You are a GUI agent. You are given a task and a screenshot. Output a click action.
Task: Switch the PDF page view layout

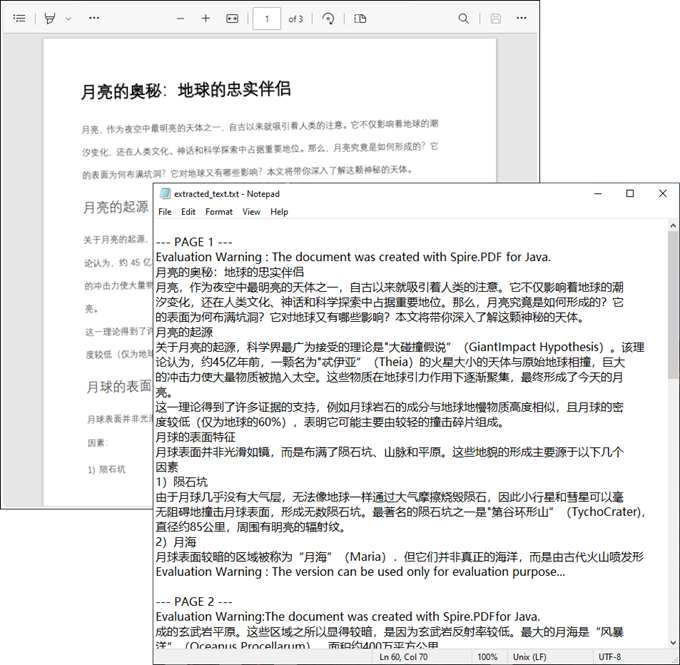pyautogui.click(x=360, y=18)
